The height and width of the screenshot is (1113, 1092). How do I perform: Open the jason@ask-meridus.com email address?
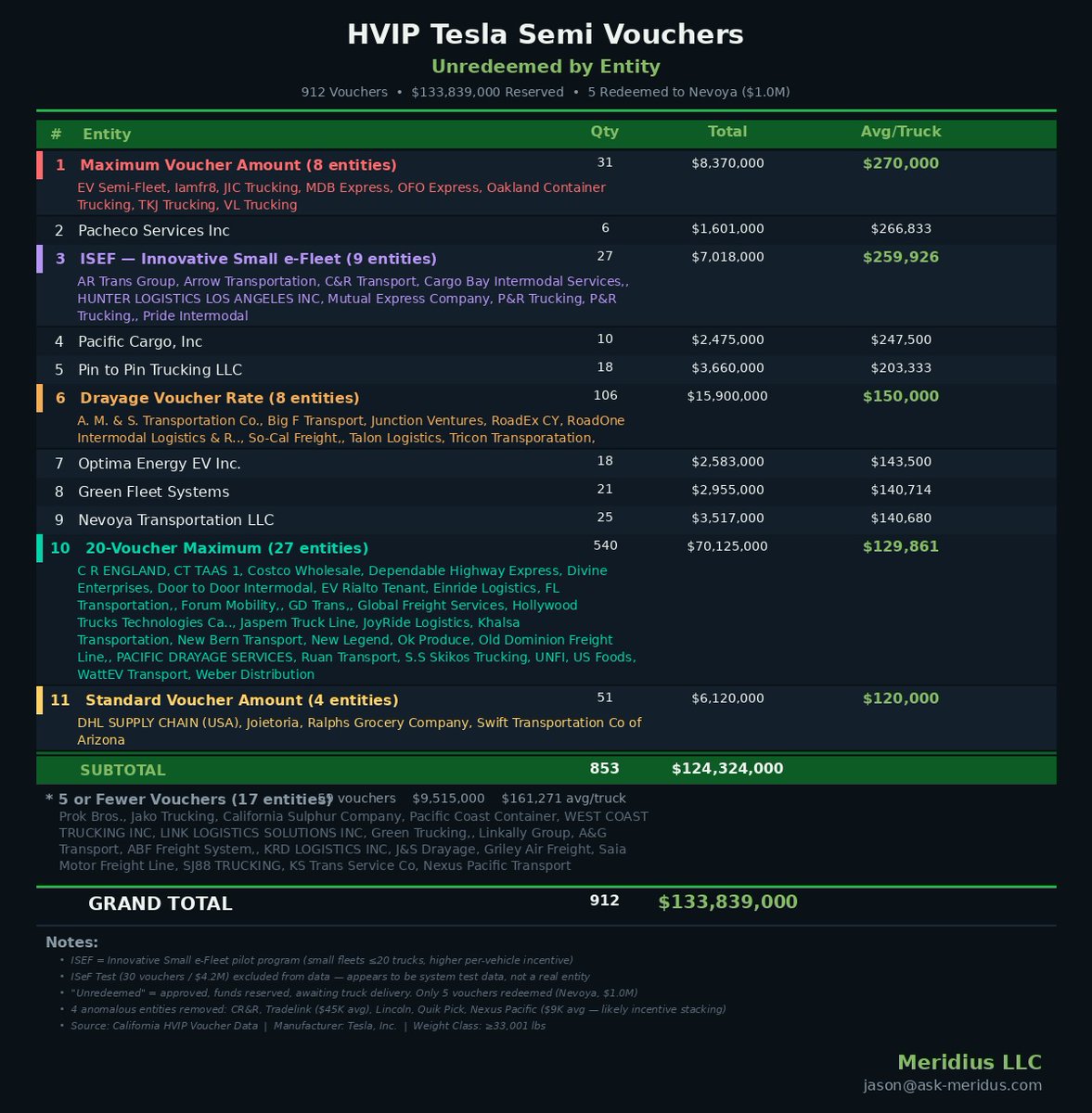953,1085
